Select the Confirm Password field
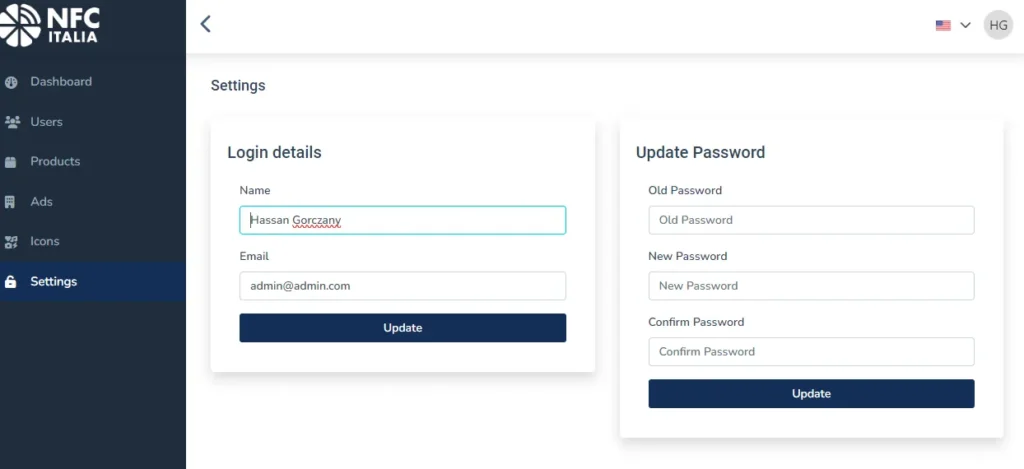 (811, 352)
